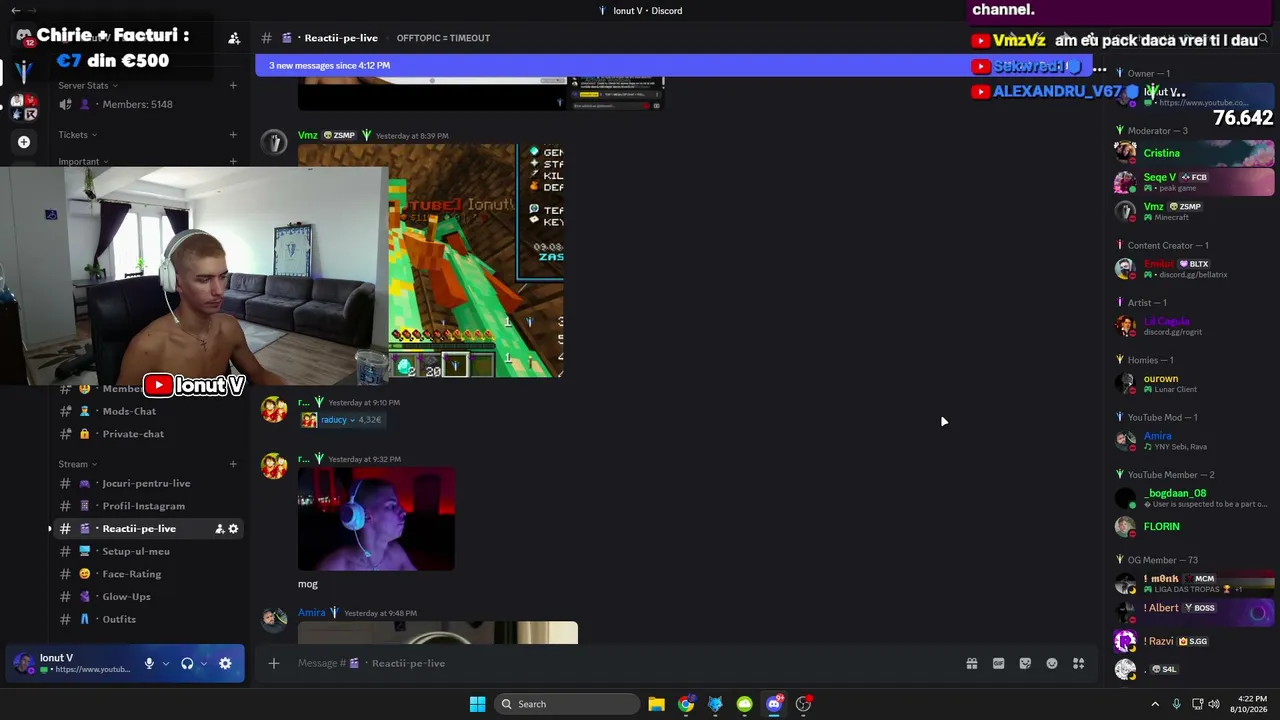
Task: Collapse the Important category
Action: pos(84,161)
